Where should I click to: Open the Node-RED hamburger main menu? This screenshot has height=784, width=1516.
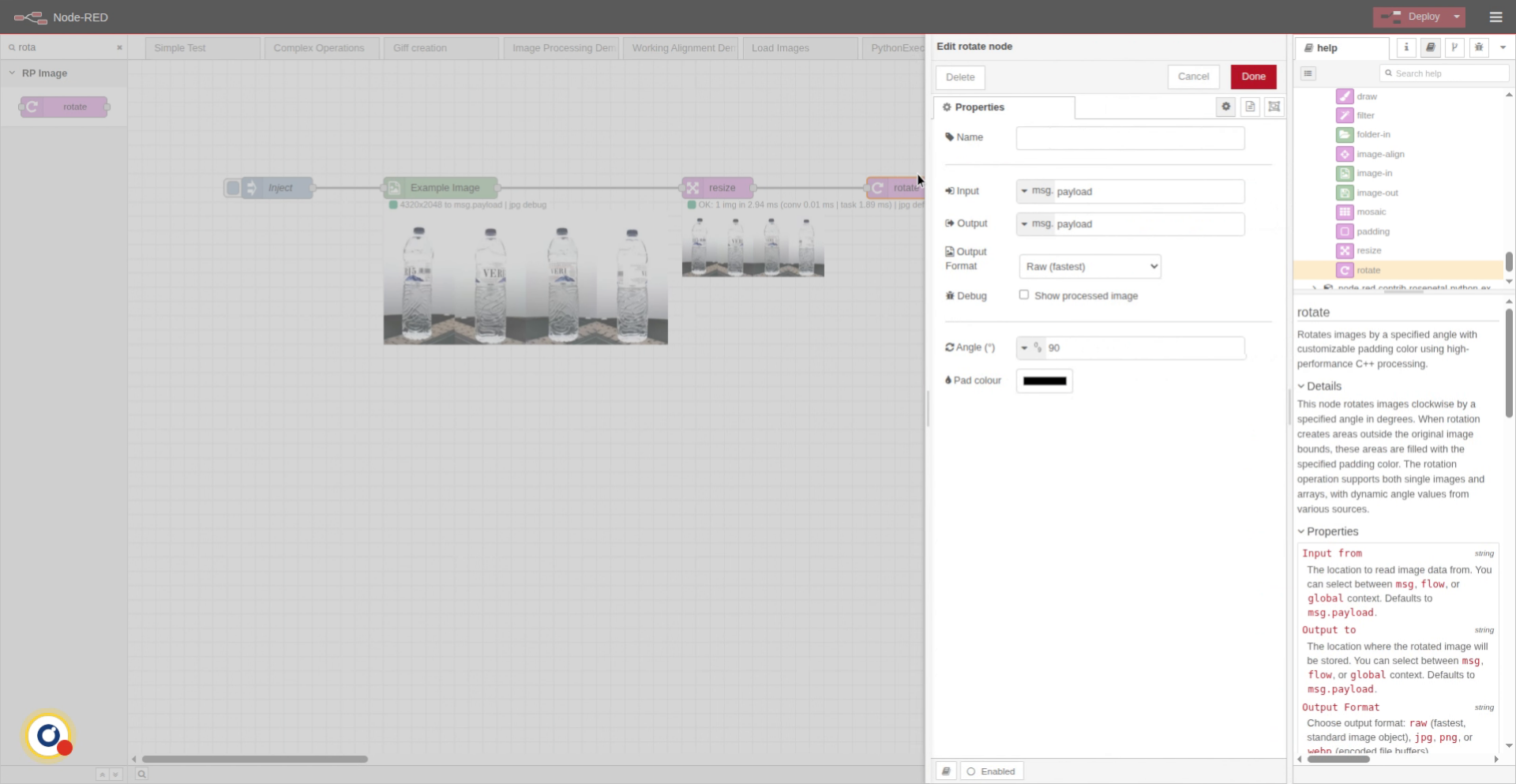[1495, 17]
